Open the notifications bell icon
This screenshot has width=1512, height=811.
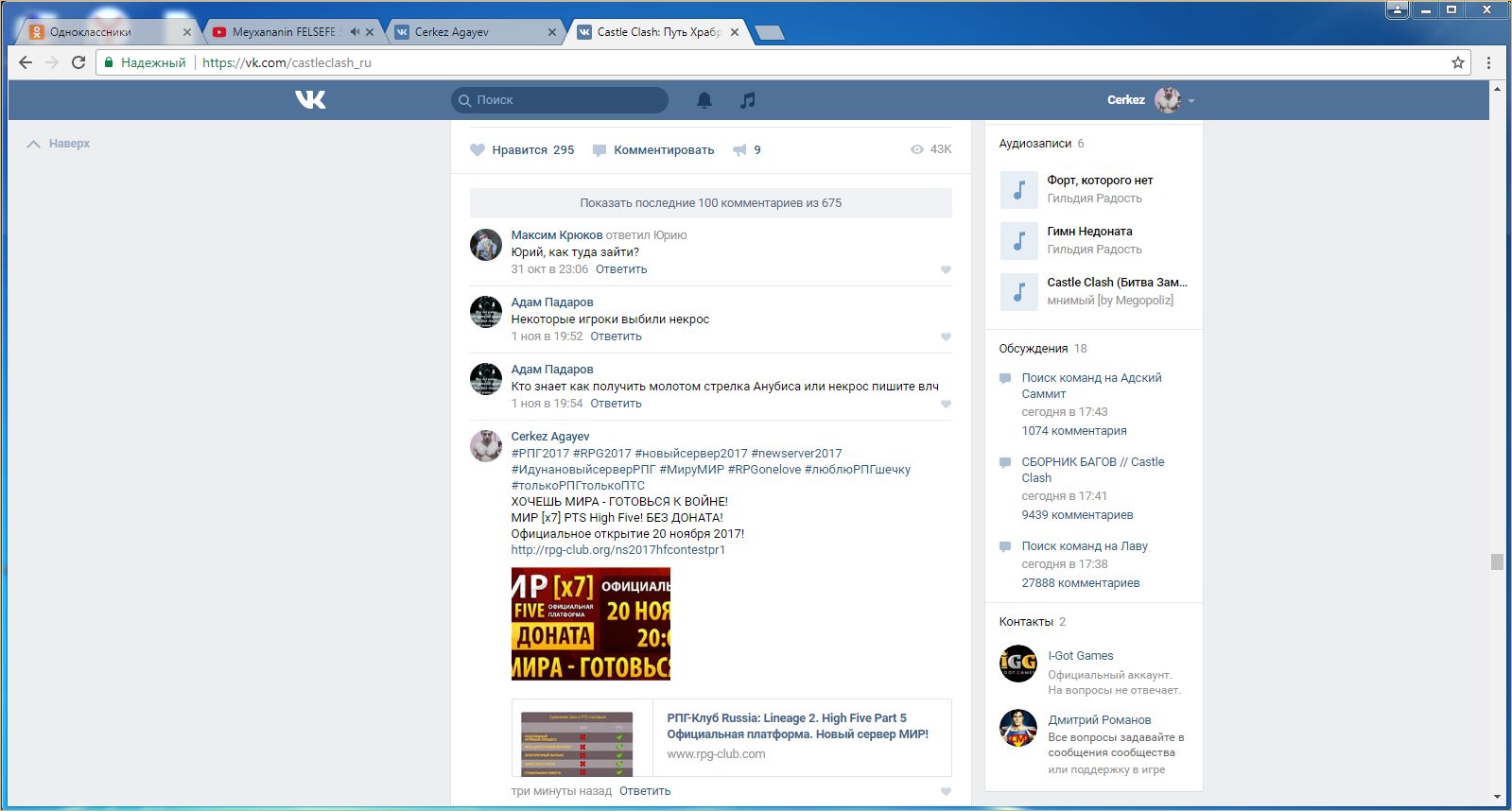click(x=704, y=99)
